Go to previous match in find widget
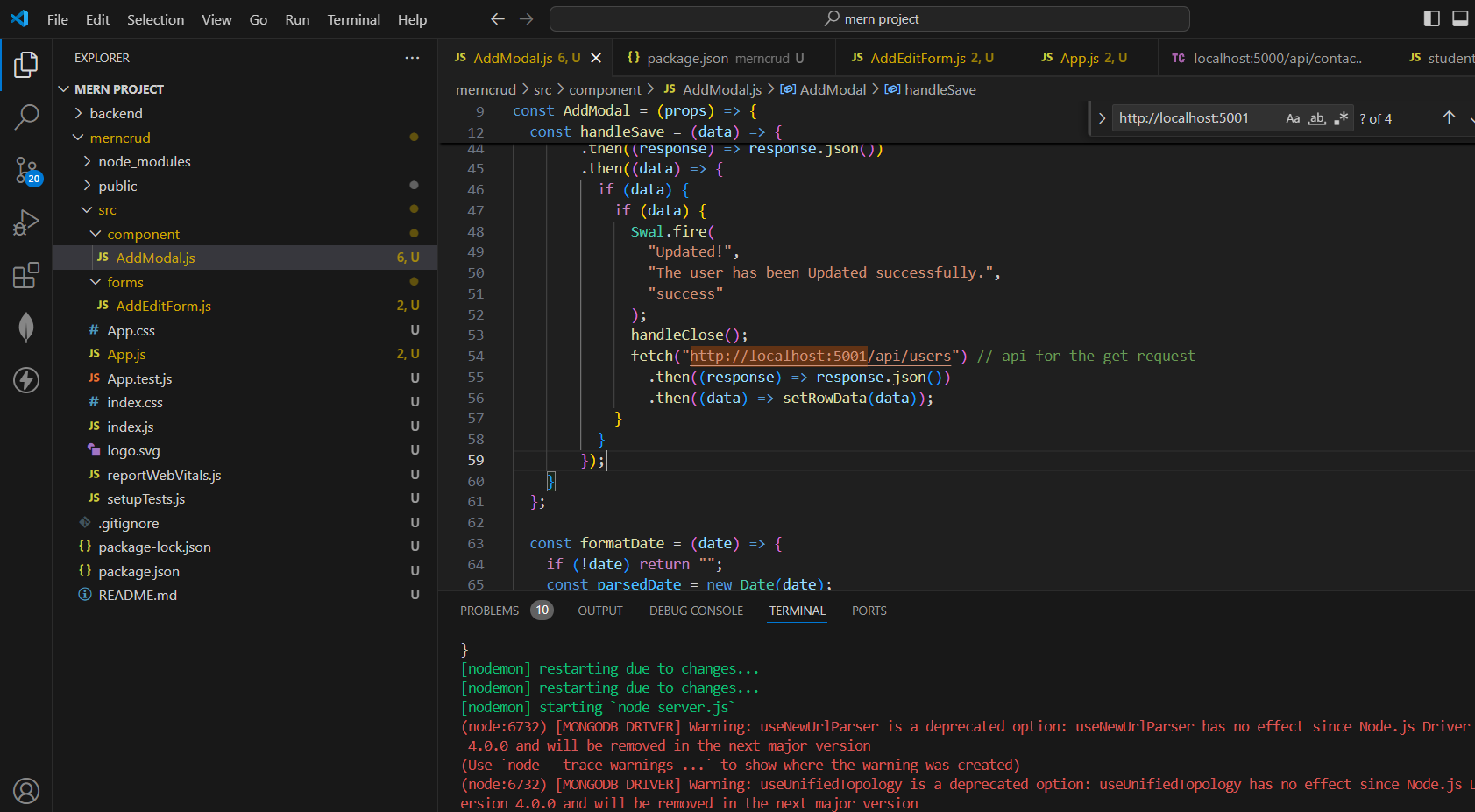This screenshot has height=812, width=1475. pos(1449,118)
